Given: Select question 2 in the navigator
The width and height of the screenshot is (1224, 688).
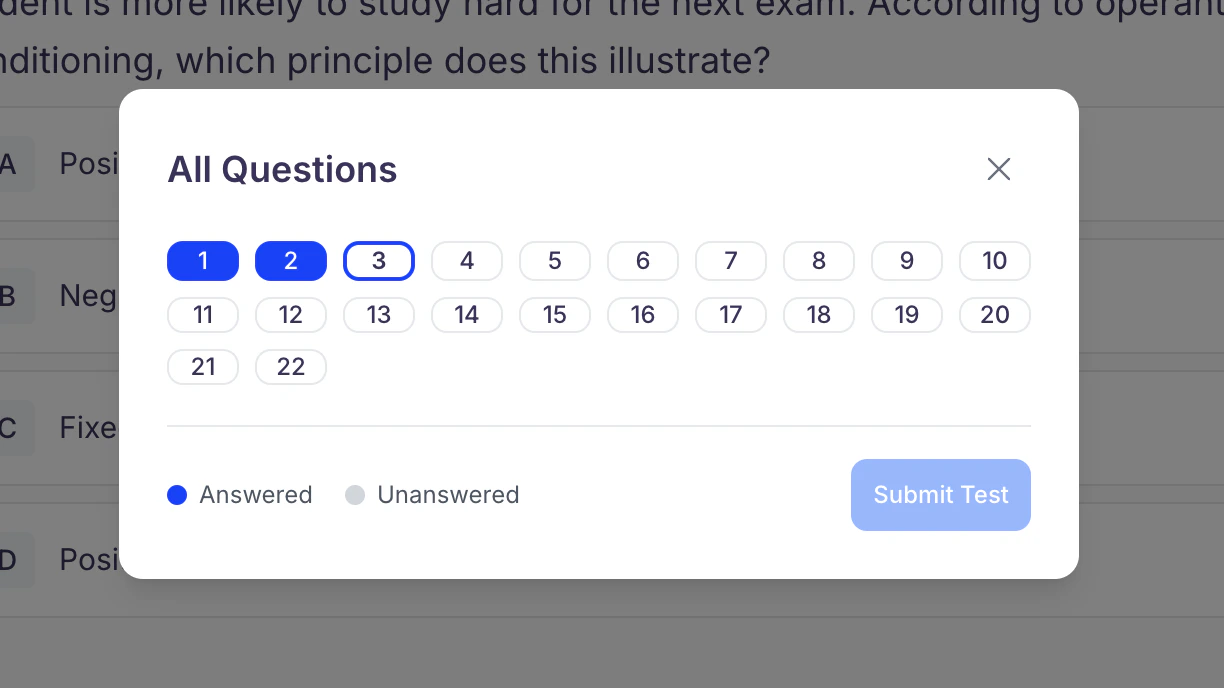Looking at the screenshot, I should (291, 261).
